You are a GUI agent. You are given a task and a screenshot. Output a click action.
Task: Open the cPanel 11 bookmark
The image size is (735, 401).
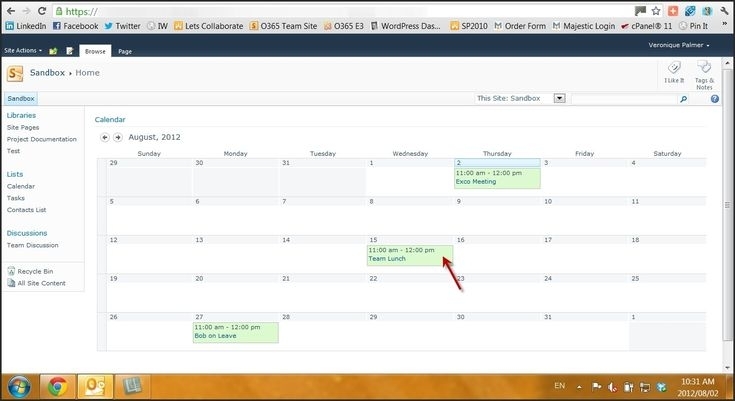(x=646, y=26)
